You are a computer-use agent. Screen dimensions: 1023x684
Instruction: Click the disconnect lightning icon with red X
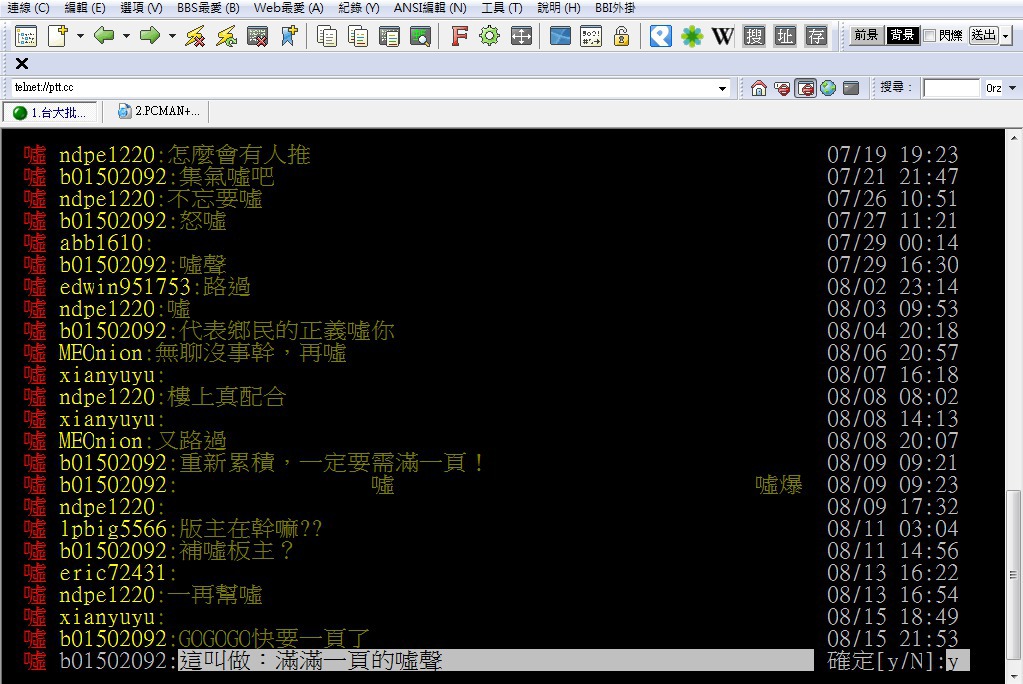tap(195, 36)
